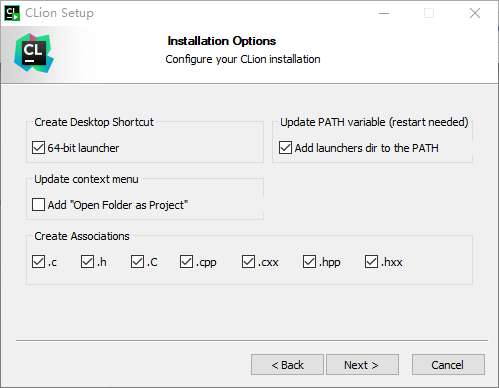The height and width of the screenshot is (388, 499).
Task: Uncheck the .cxx association
Action: tap(248, 262)
